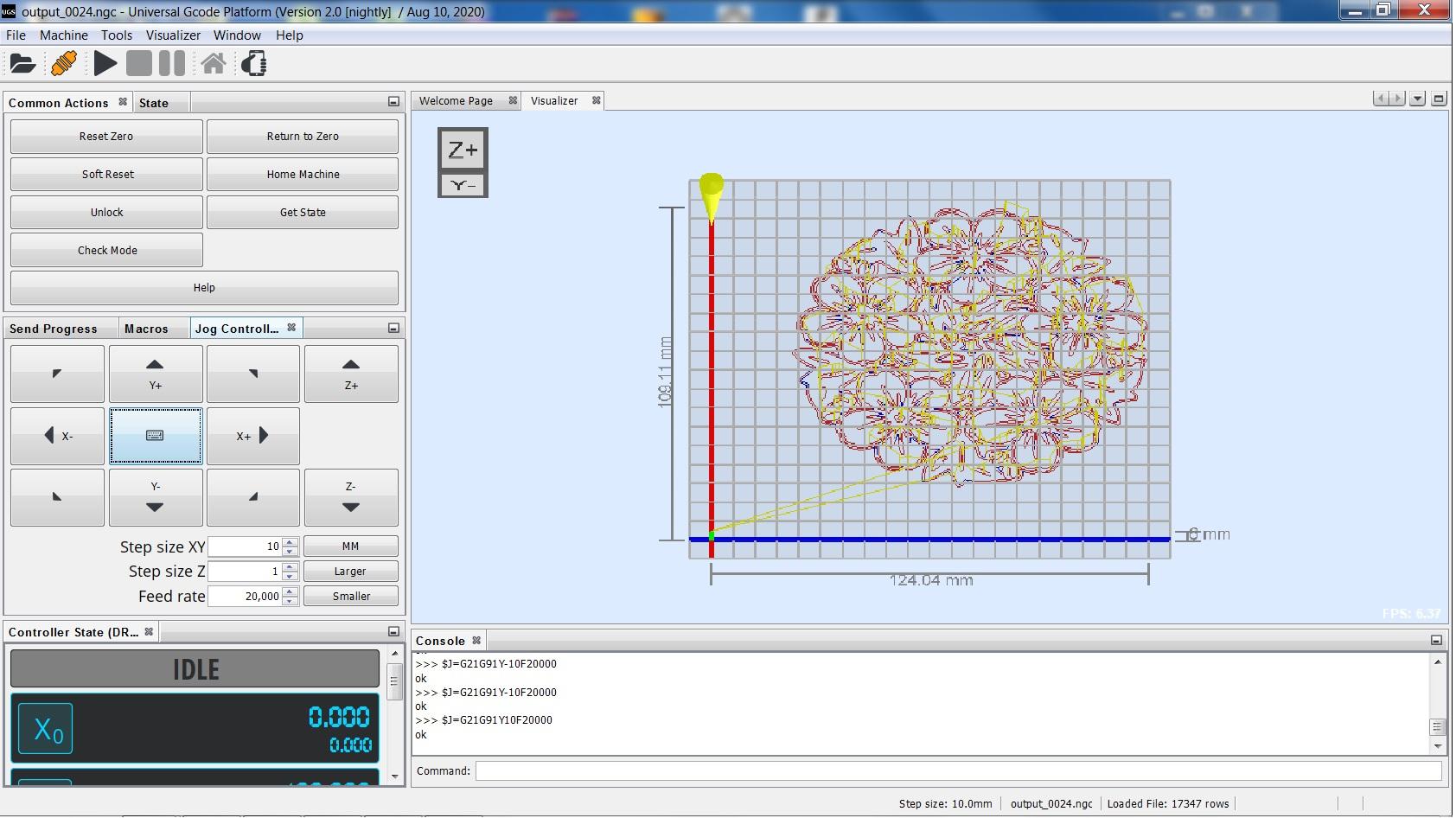The height and width of the screenshot is (818, 1456).
Task: Open a G-code file with folder icon
Action: 22,63
